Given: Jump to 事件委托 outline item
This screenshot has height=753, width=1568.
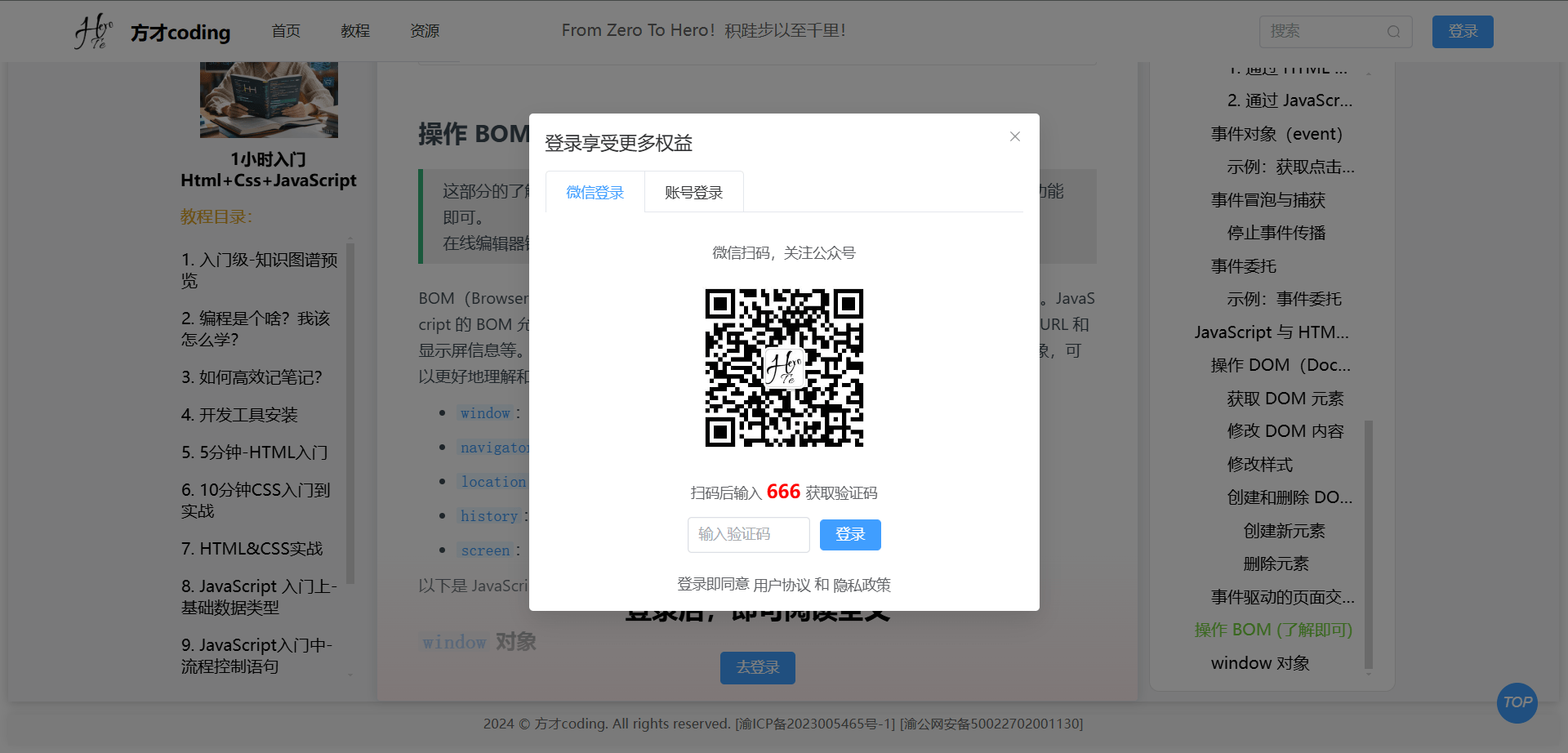Looking at the screenshot, I should coord(1243,266).
